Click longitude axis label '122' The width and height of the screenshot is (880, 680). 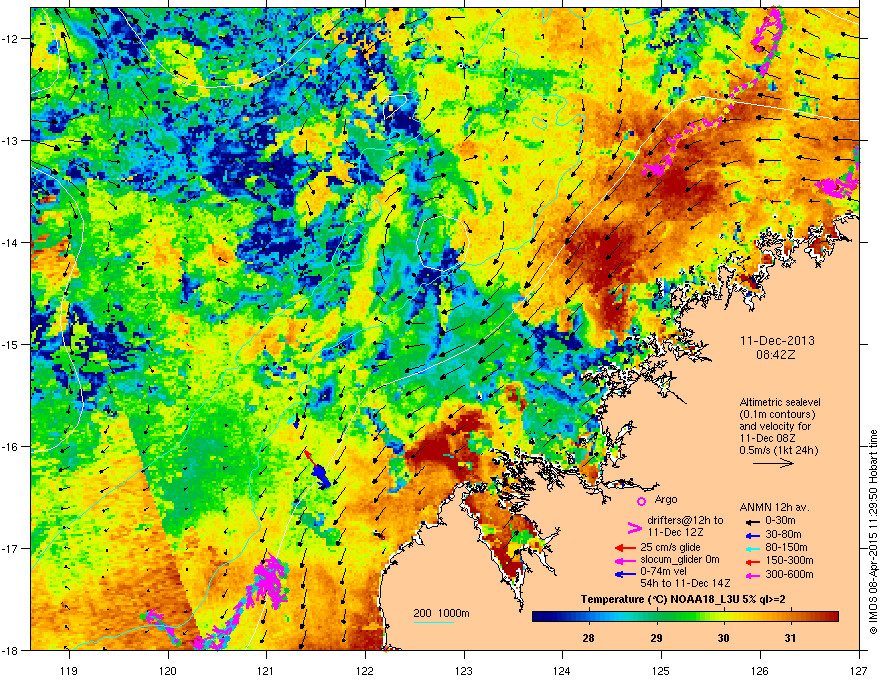tap(365, 670)
